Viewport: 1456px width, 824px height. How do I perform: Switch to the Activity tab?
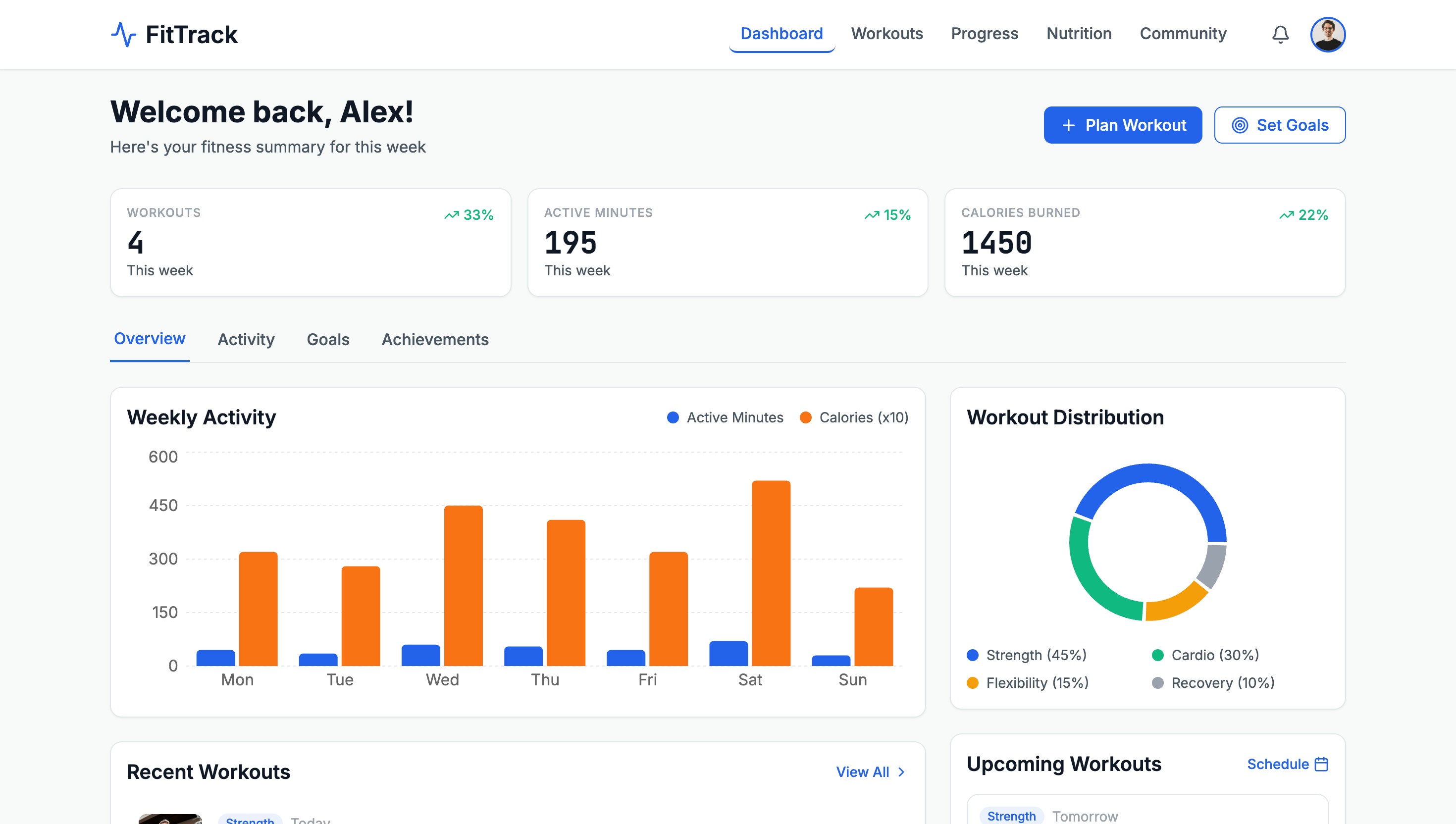coord(246,340)
